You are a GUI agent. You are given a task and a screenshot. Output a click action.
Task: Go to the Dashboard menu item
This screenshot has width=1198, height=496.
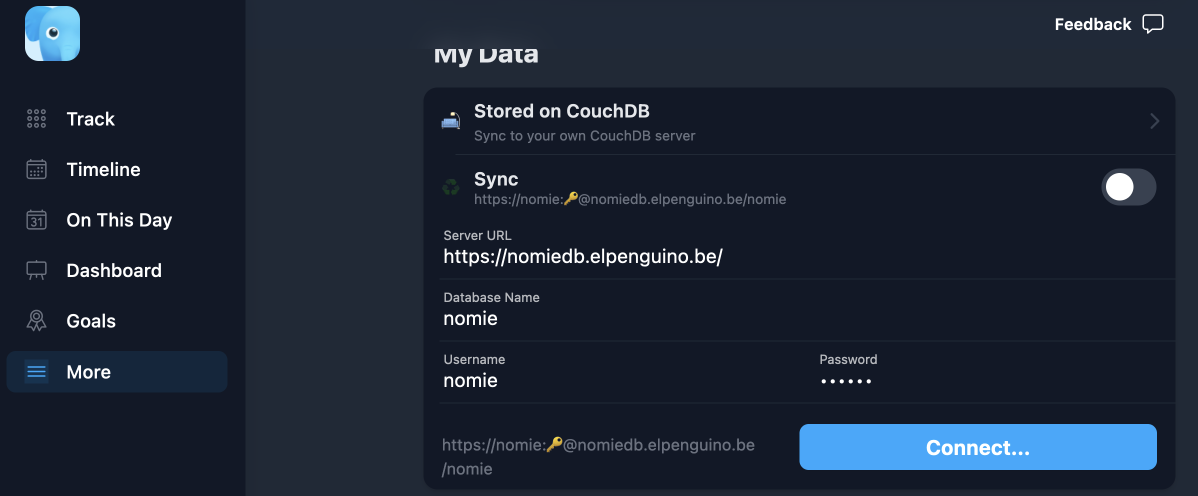pos(113,271)
